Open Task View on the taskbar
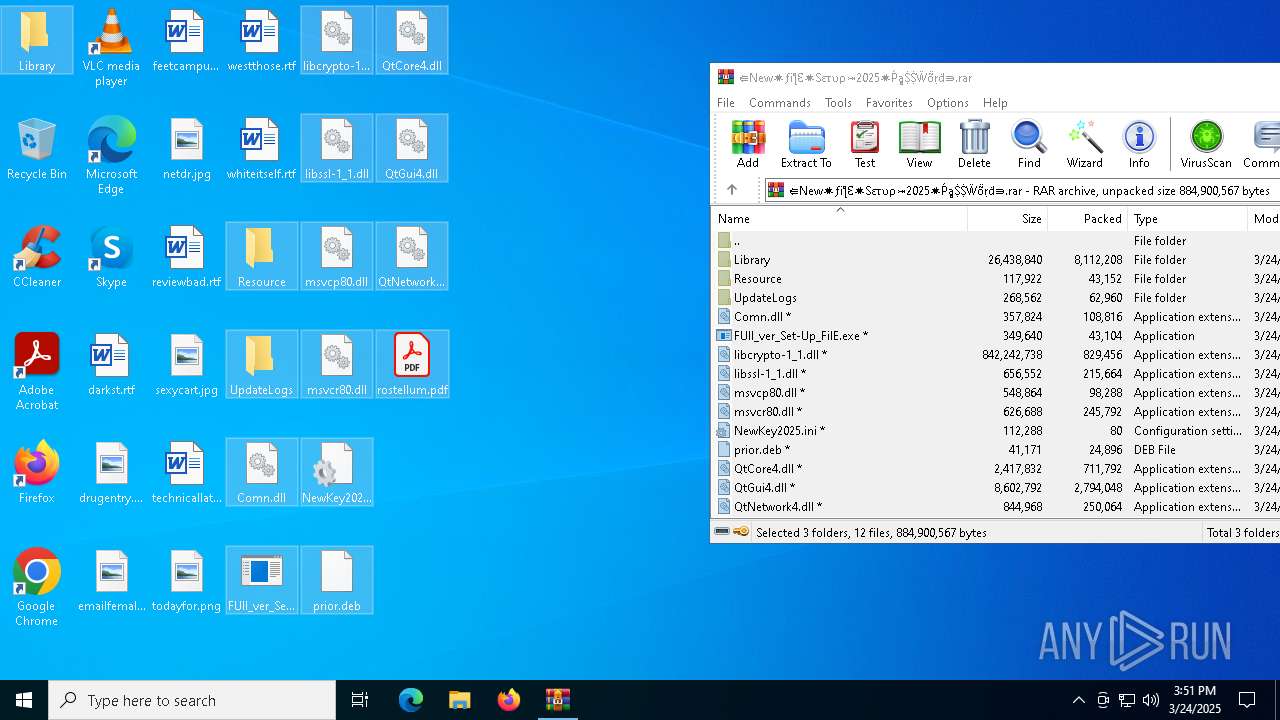This screenshot has width=1280, height=720. click(360, 700)
